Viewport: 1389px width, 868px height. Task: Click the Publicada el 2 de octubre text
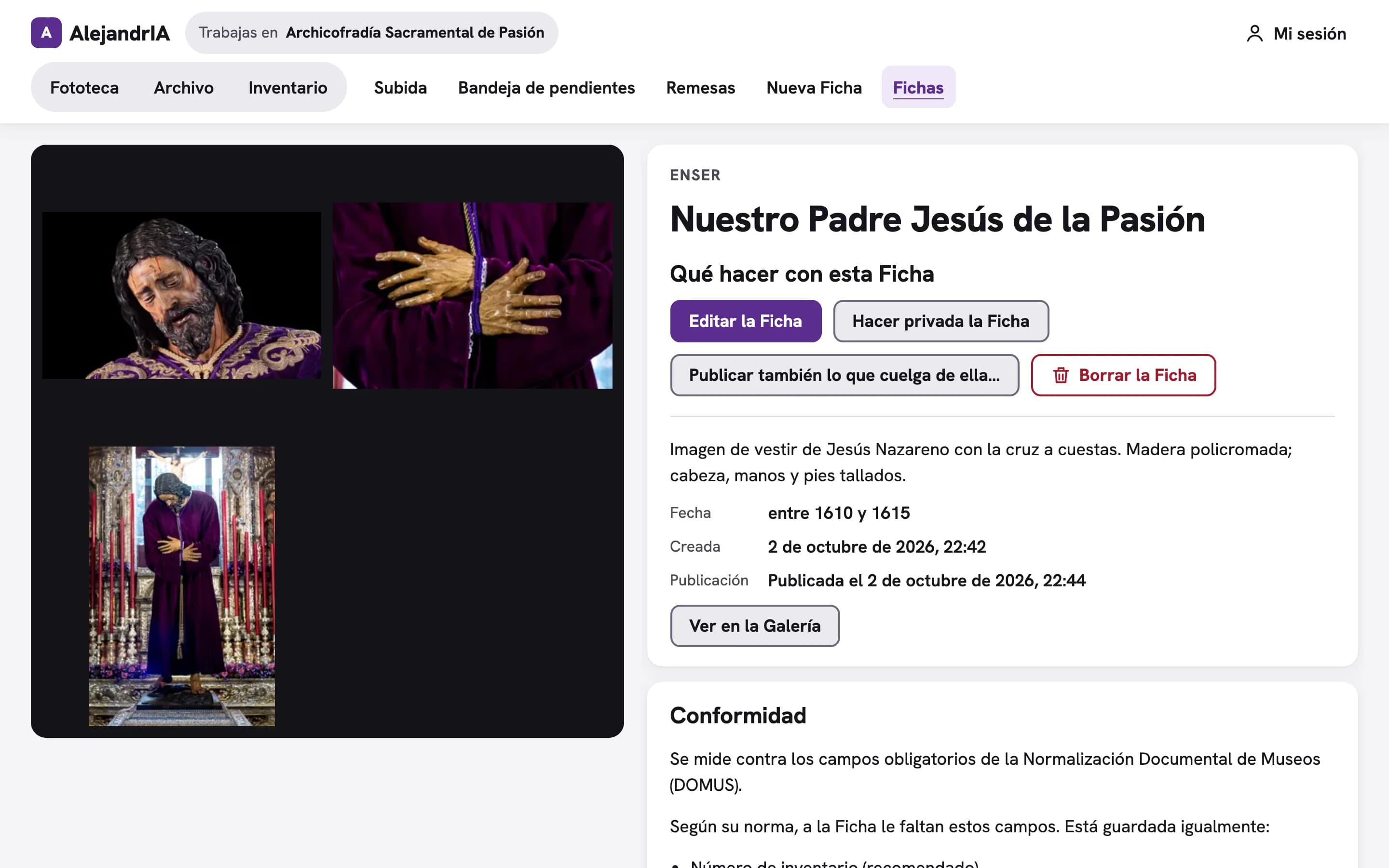pyautogui.click(x=926, y=581)
